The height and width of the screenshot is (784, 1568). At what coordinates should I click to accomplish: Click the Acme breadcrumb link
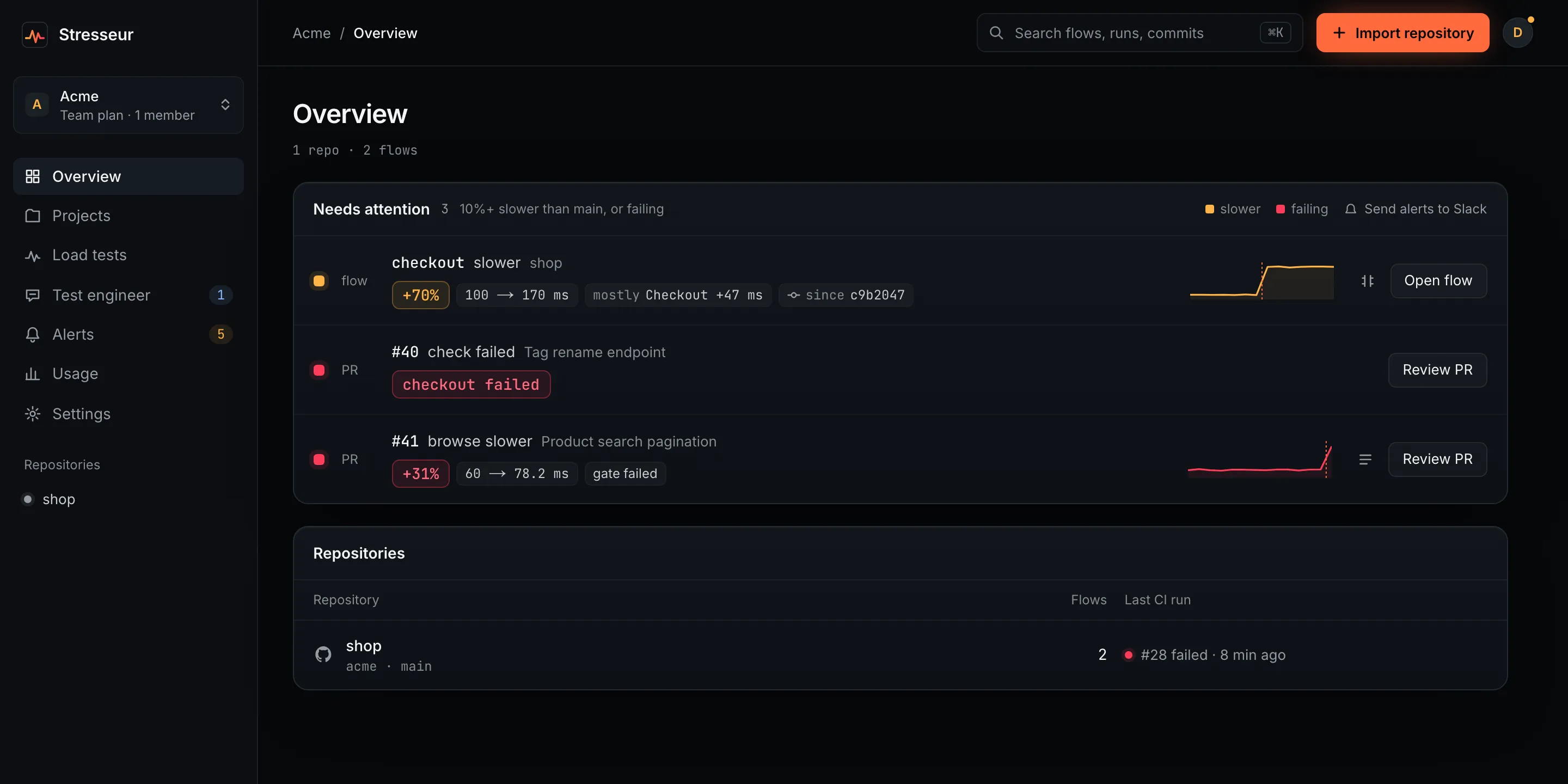pos(311,33)
